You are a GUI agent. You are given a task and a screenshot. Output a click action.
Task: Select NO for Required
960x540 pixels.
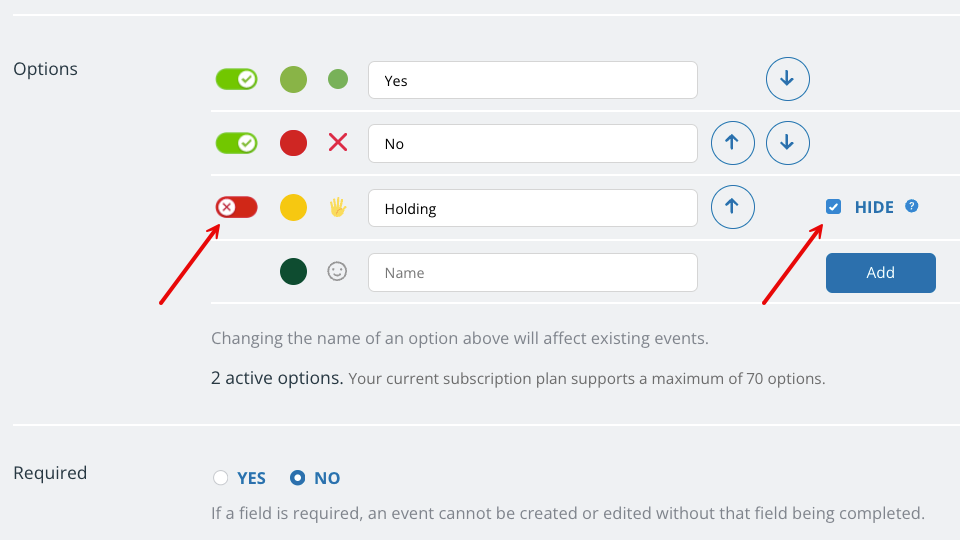tap(298, 478)
